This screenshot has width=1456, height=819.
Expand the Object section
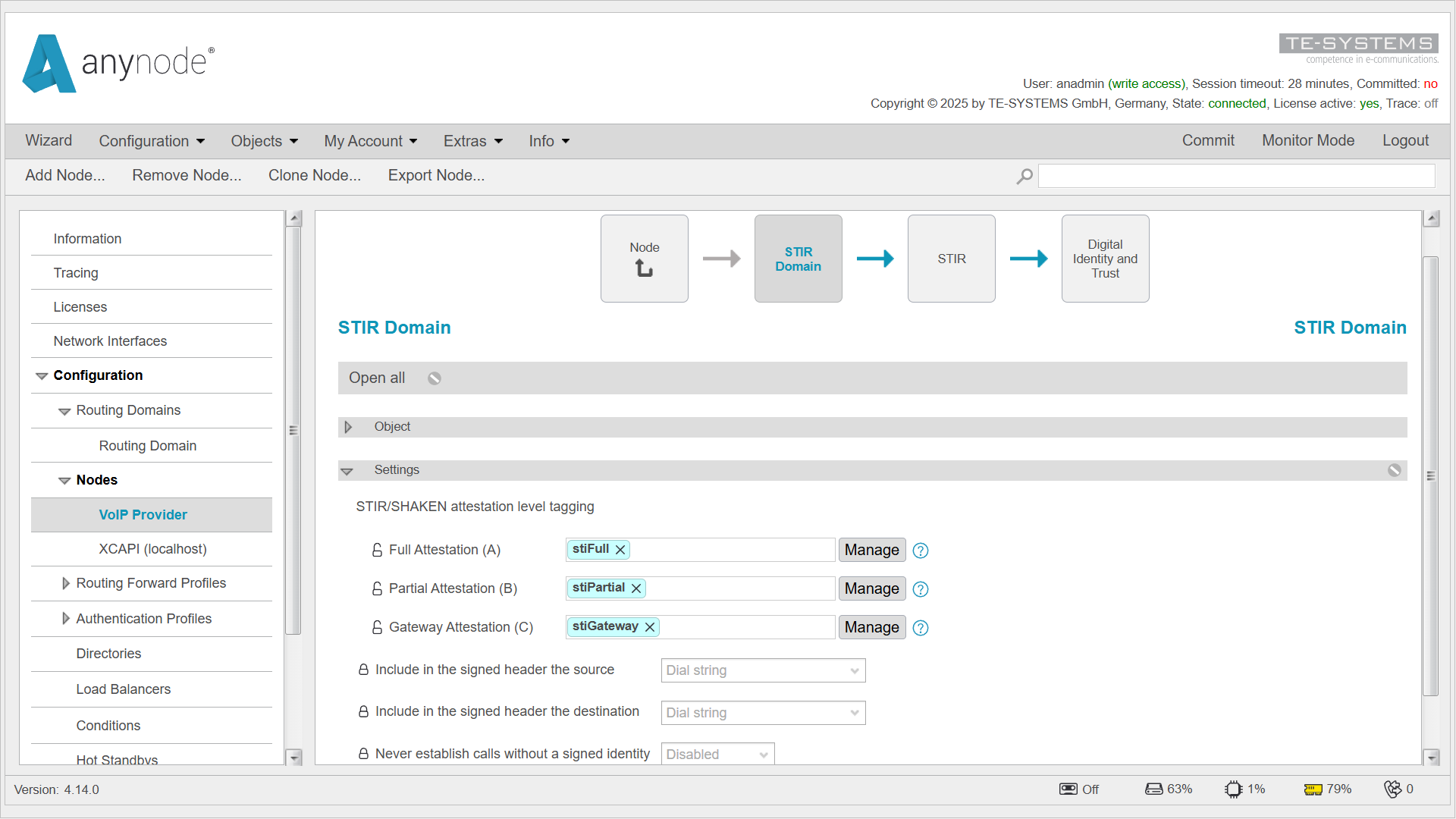point(349,426)
